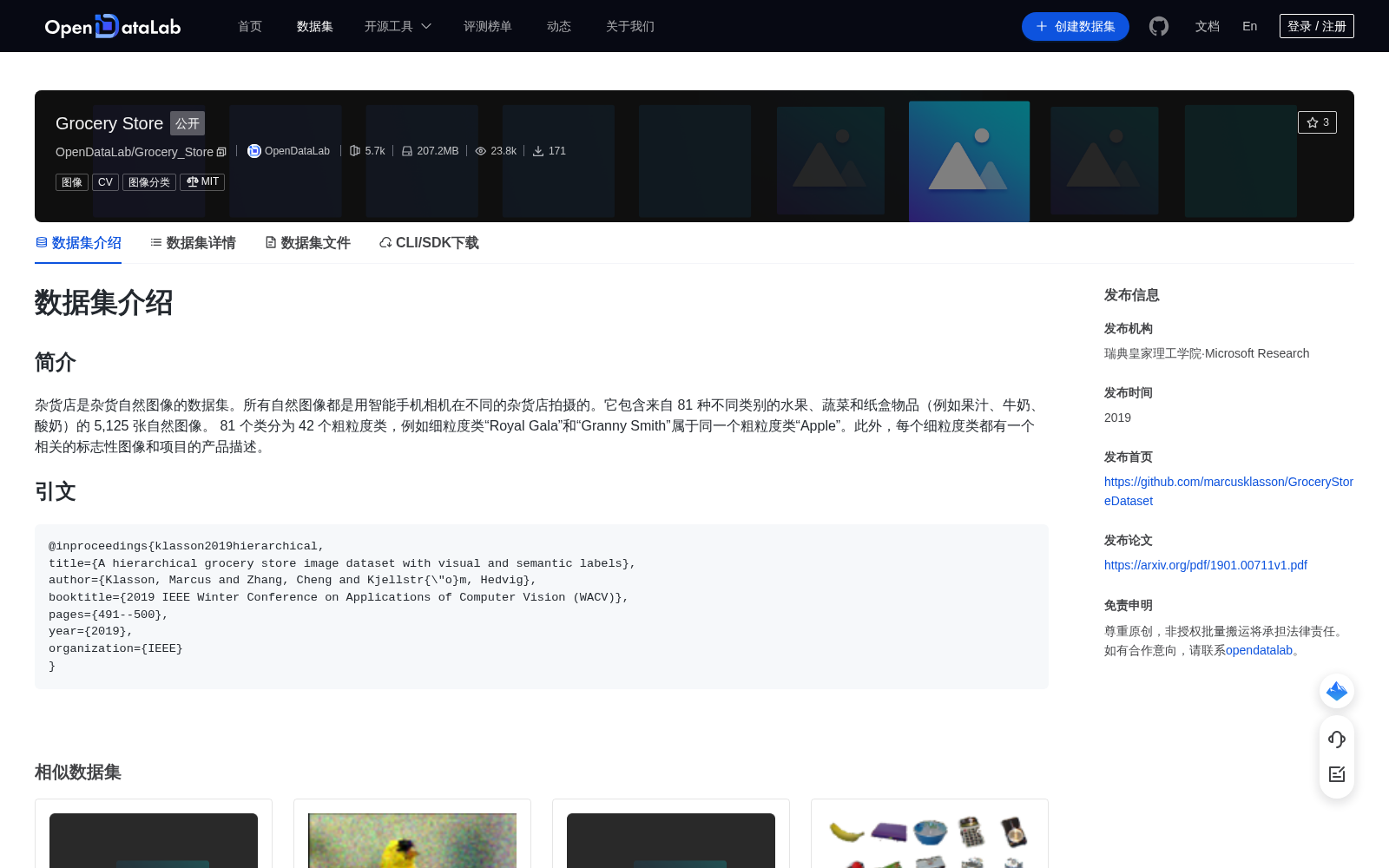Click the 171 downloads icon
1389x868 pixels.
click(x=538, y=151)
